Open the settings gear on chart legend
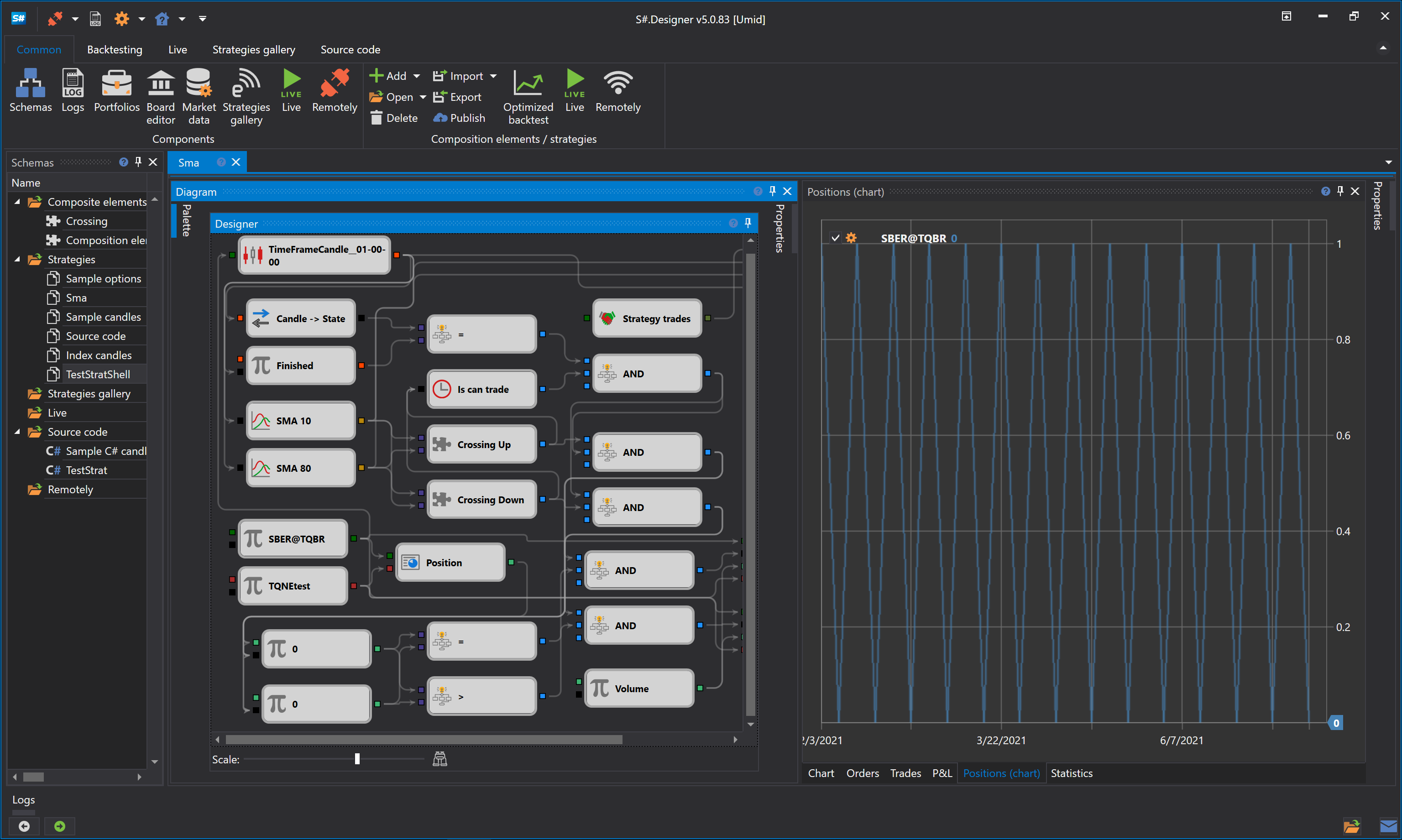Image resolution: width=1402 pixels, height=840 pixels. (x=851, y=238)
